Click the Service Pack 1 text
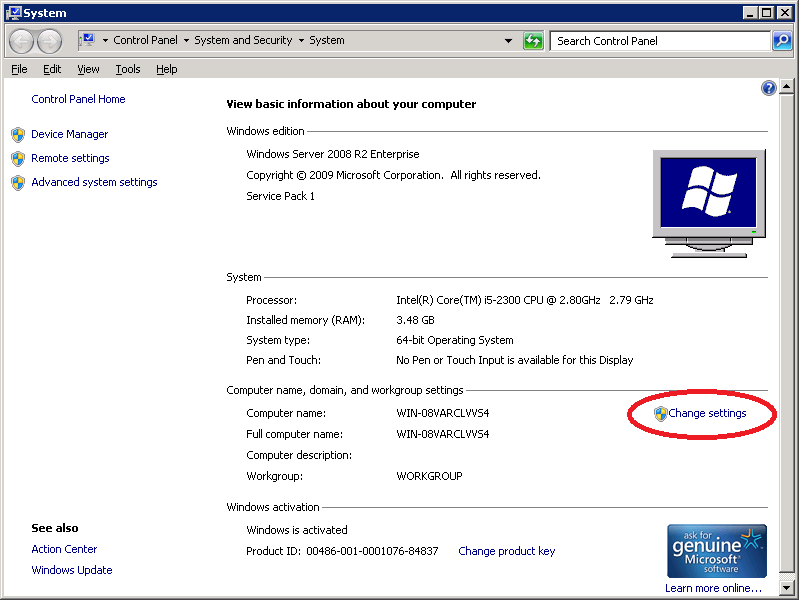The width and height of the screenshot is (799, 600). click(x=280, y=196)
